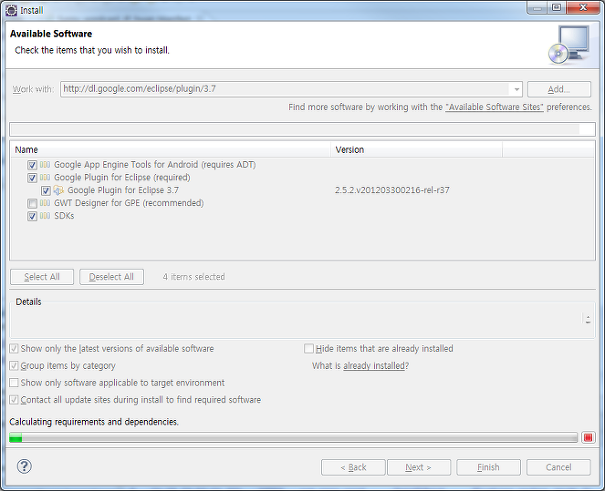The image size is (605, 491).
Task: Close the Install dialog window
Action: coord(584,7)
